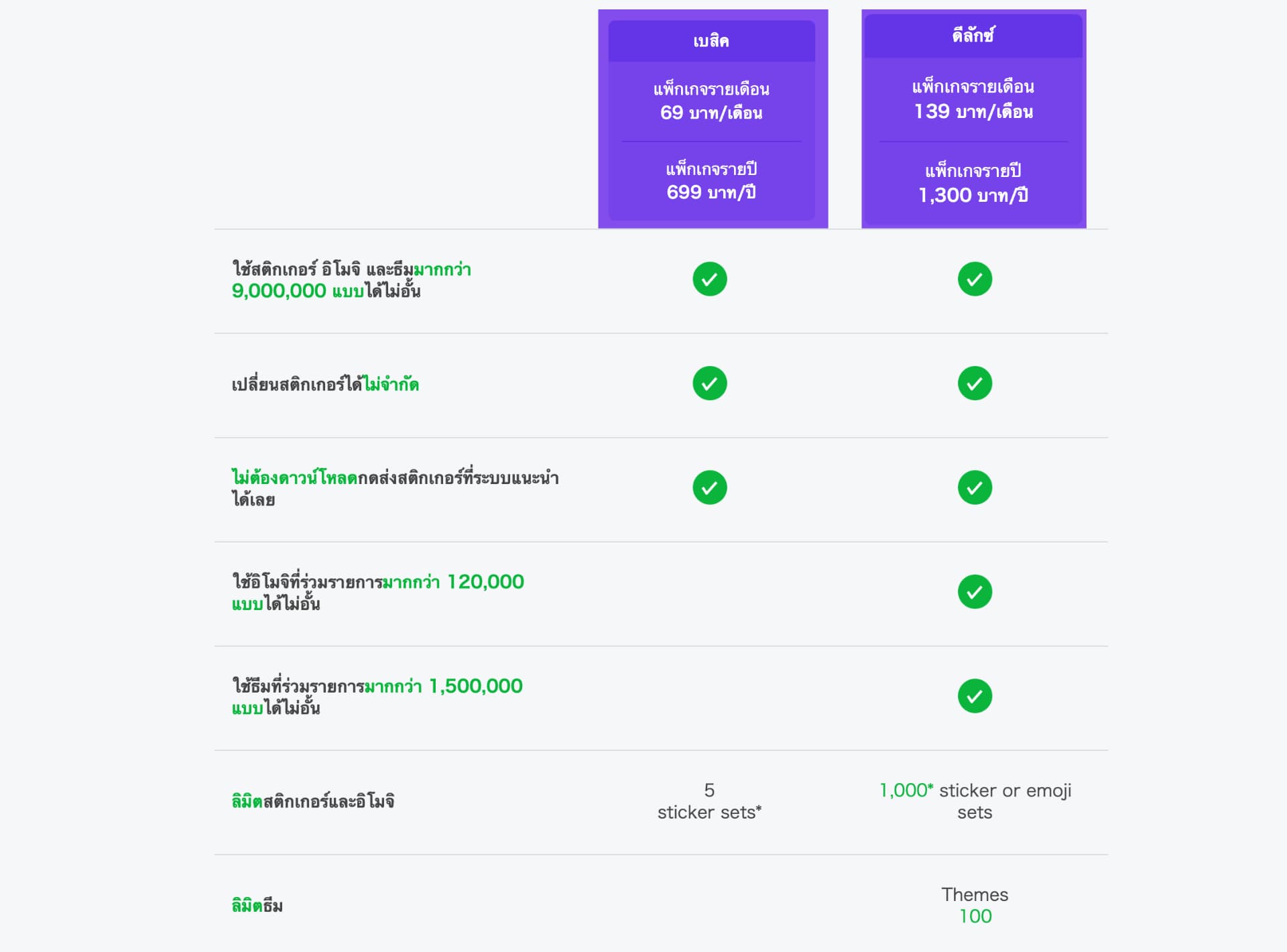
Task: Click Deluxe checkmark for 120,000 emoji row
Action: [x=974, y=592]
